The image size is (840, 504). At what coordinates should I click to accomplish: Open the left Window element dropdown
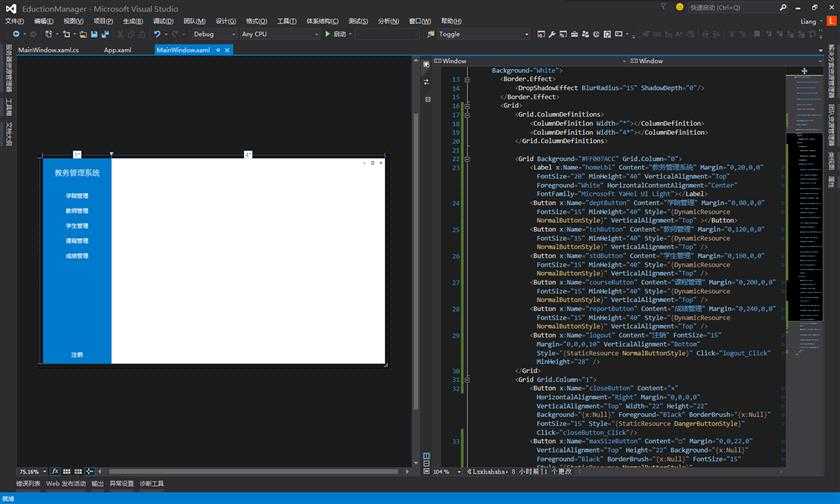528,61
